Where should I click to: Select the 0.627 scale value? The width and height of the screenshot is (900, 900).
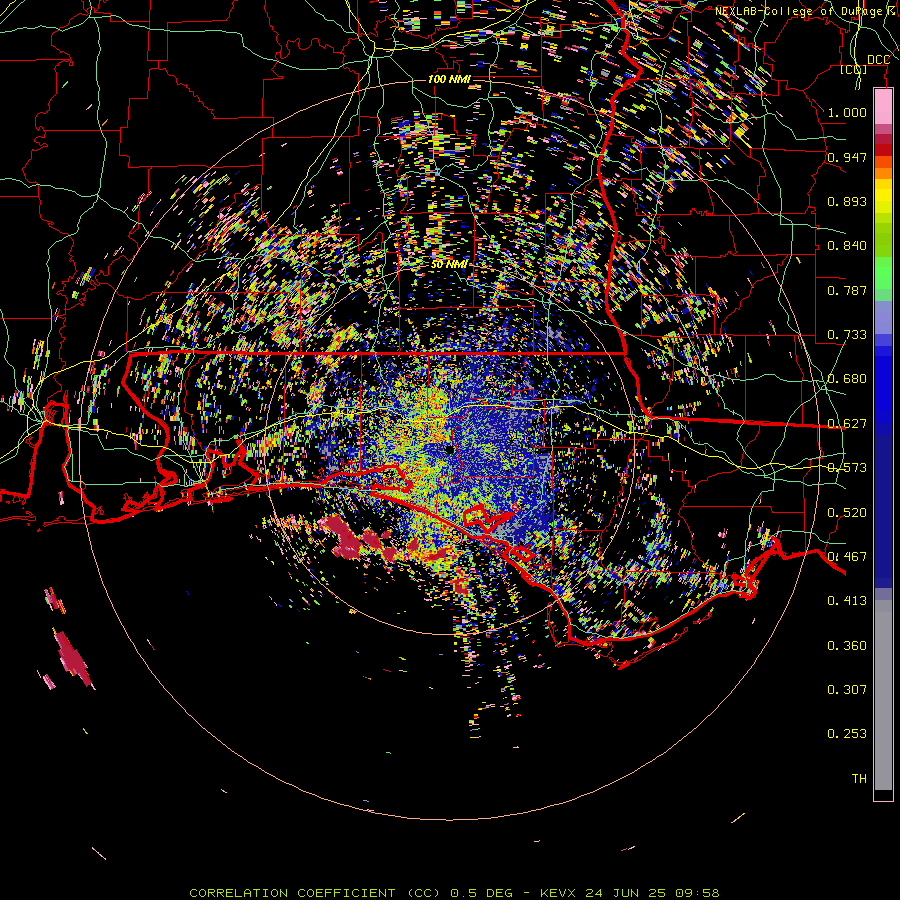coord(847,423)
